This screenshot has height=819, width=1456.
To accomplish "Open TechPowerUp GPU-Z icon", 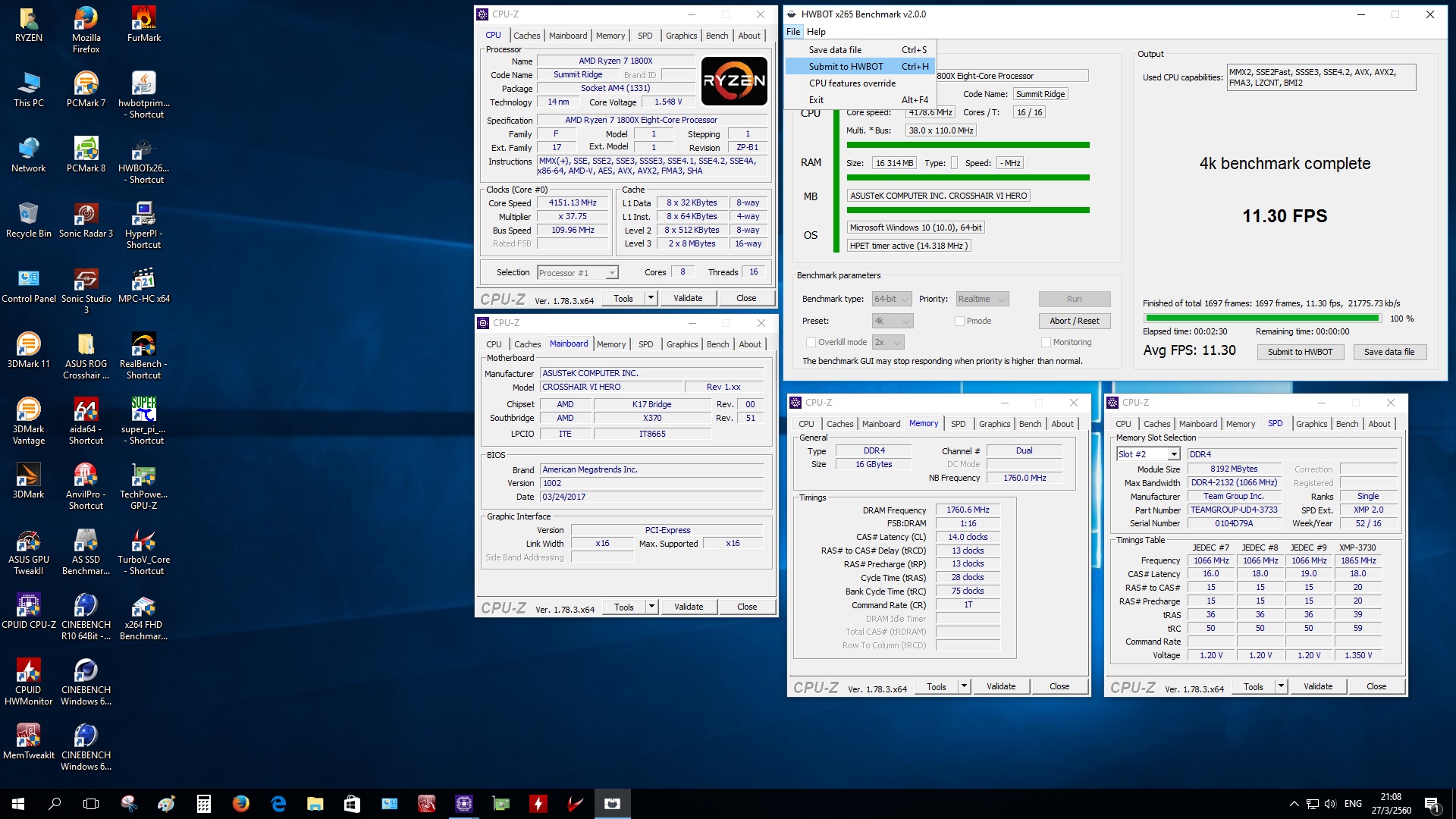I will pyautogui.click(x=143, y=486).
